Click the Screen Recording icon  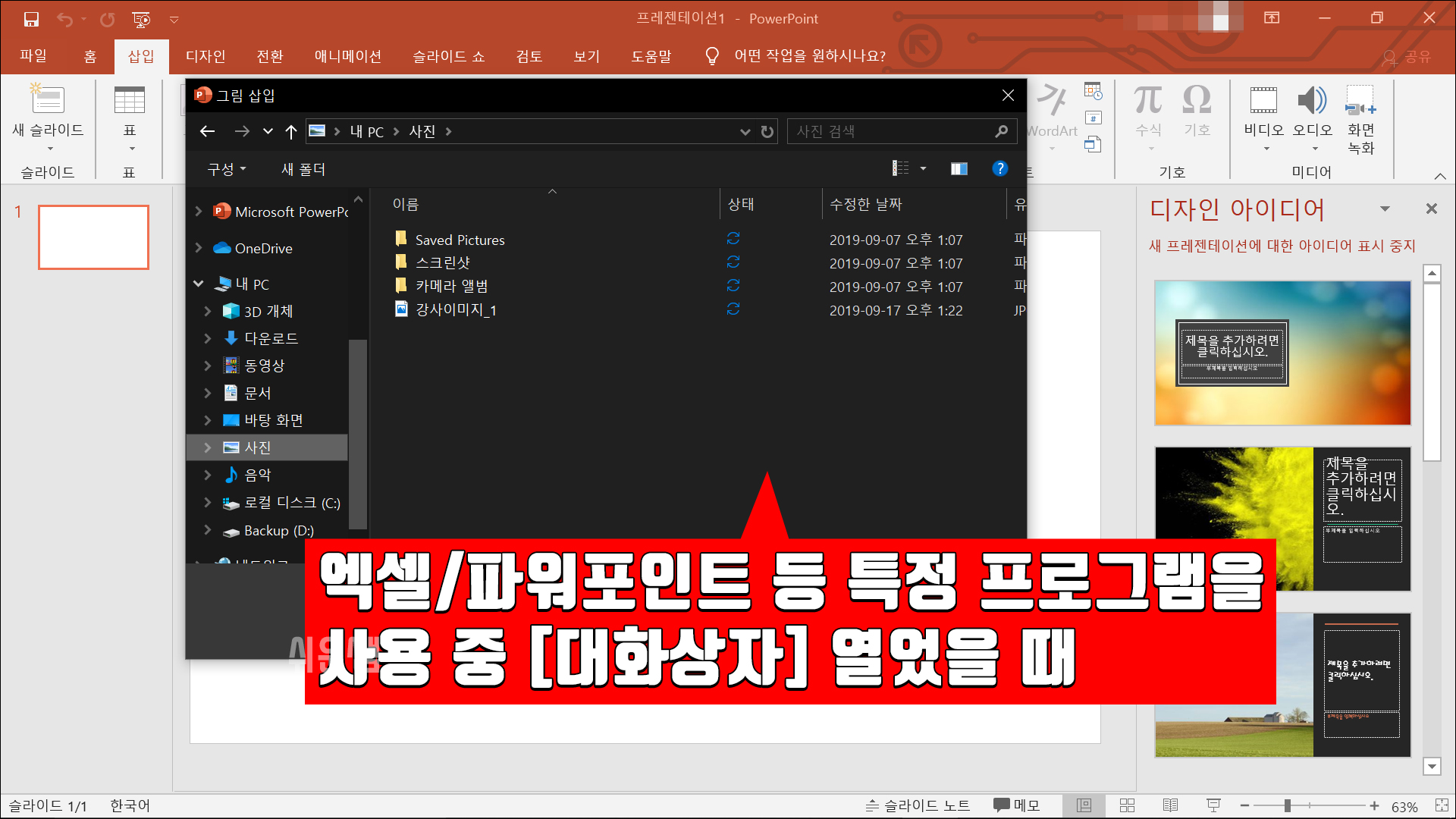[x=1360, y=101]
